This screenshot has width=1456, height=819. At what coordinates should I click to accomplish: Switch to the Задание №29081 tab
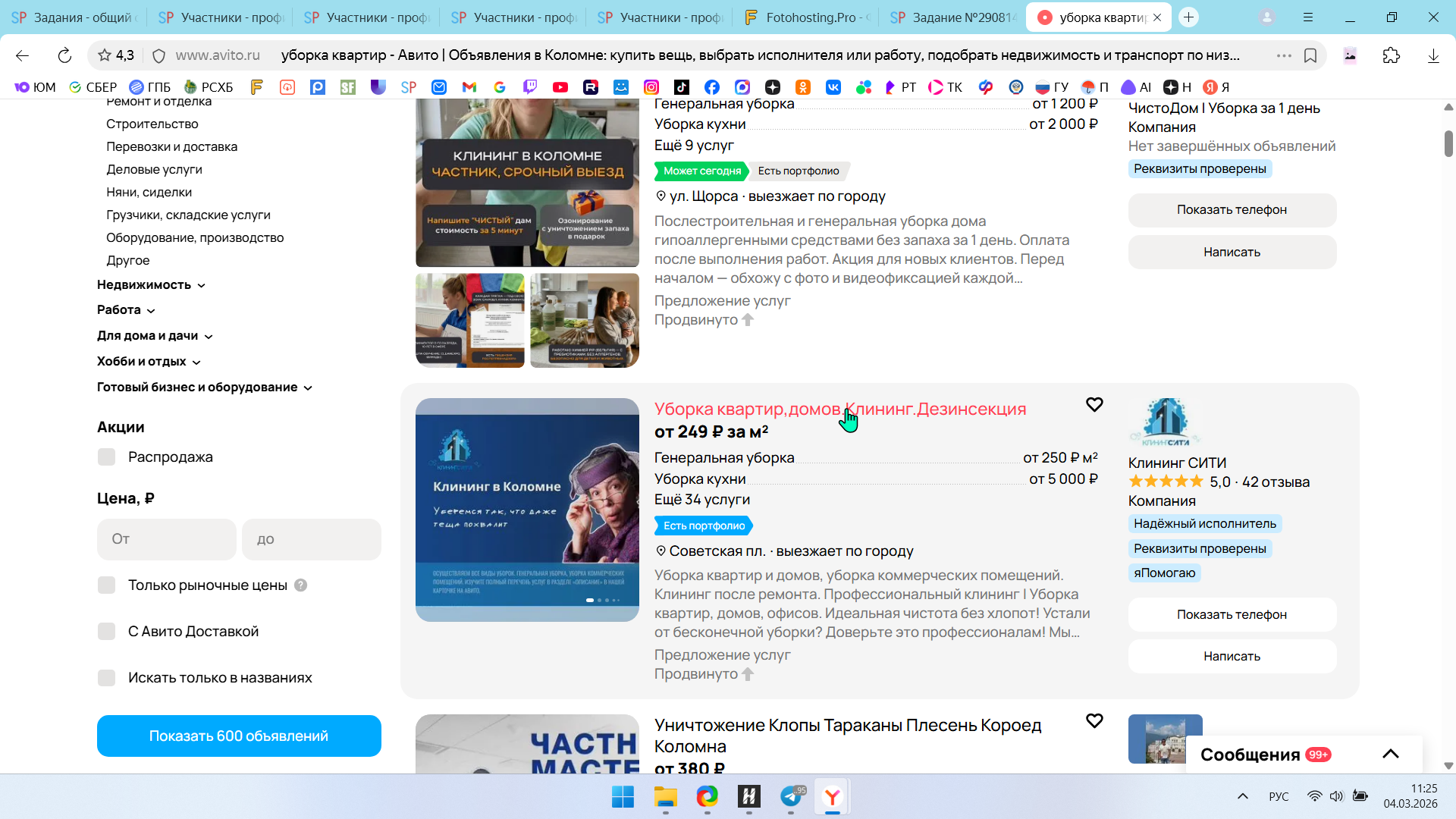[x=954, y=17]
